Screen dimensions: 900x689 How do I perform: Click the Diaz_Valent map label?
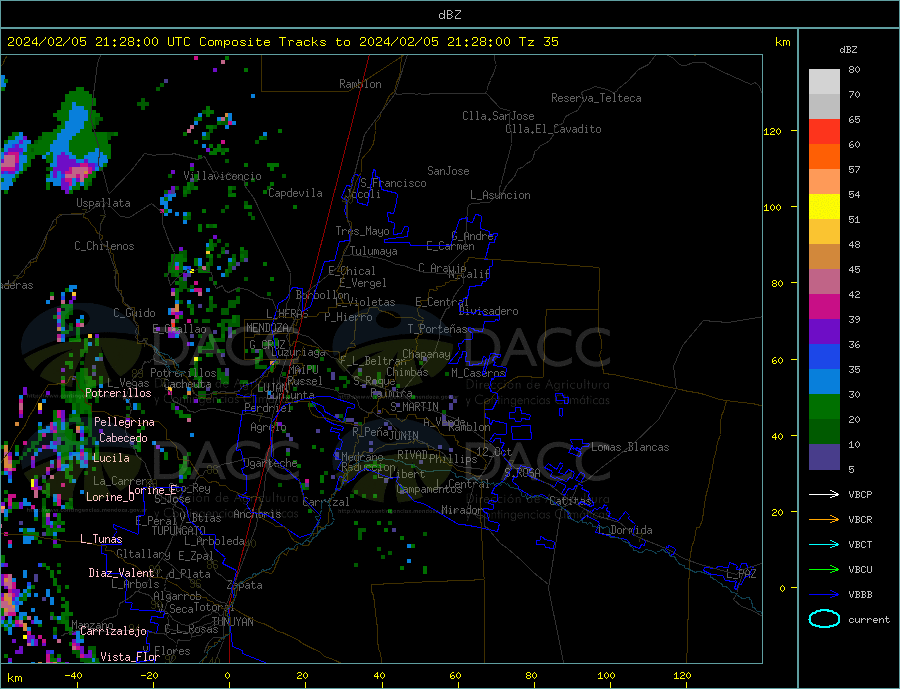pyautogui.click(x=121, y=573)
